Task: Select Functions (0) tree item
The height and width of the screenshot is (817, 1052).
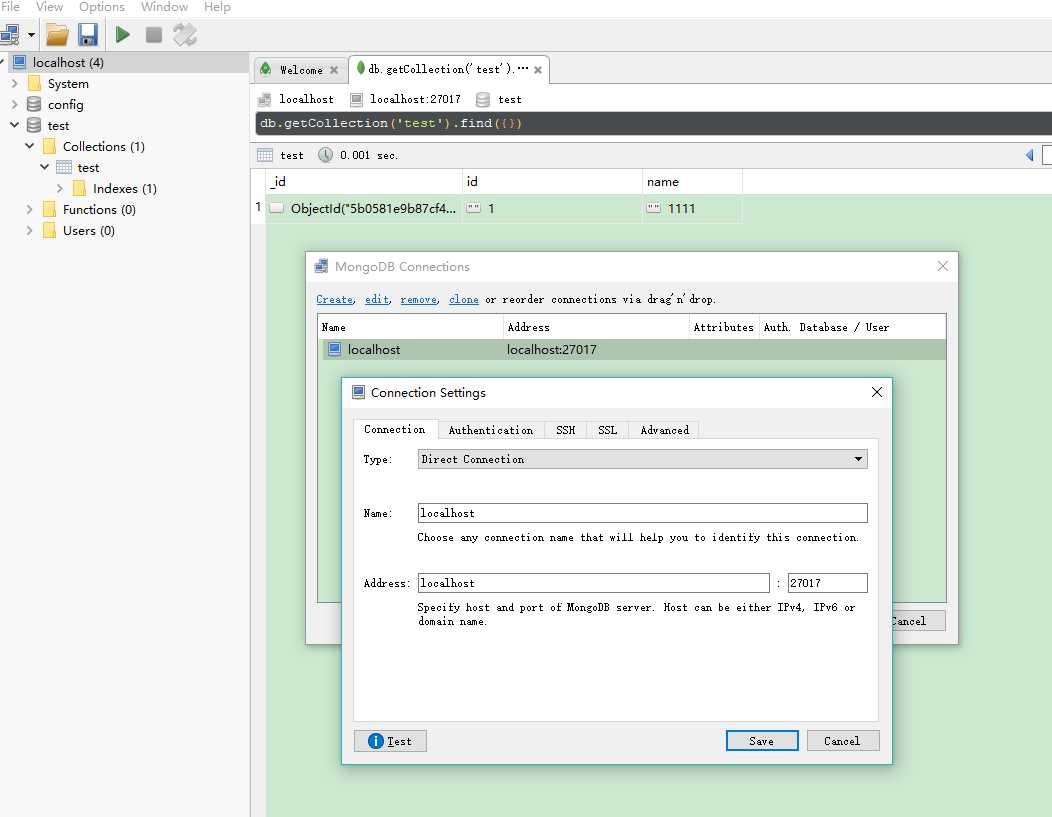Action: (99, 209)
